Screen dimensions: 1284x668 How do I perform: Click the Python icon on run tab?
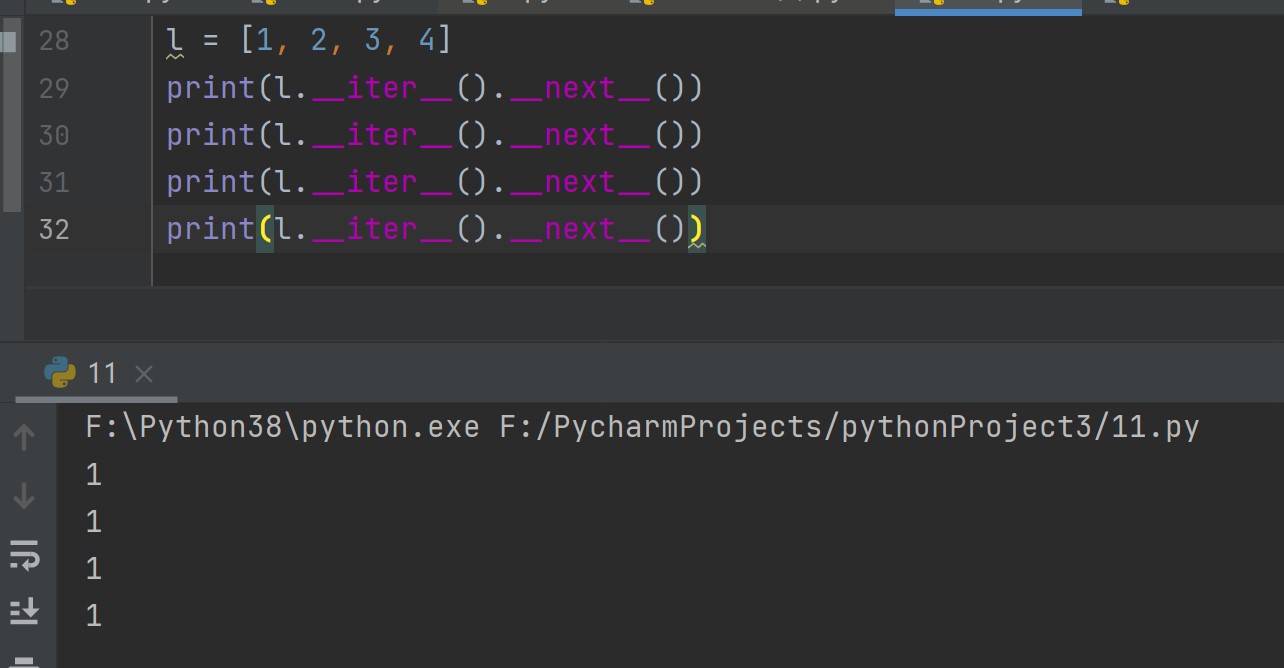pyautogui.click(x=60, y=373)
